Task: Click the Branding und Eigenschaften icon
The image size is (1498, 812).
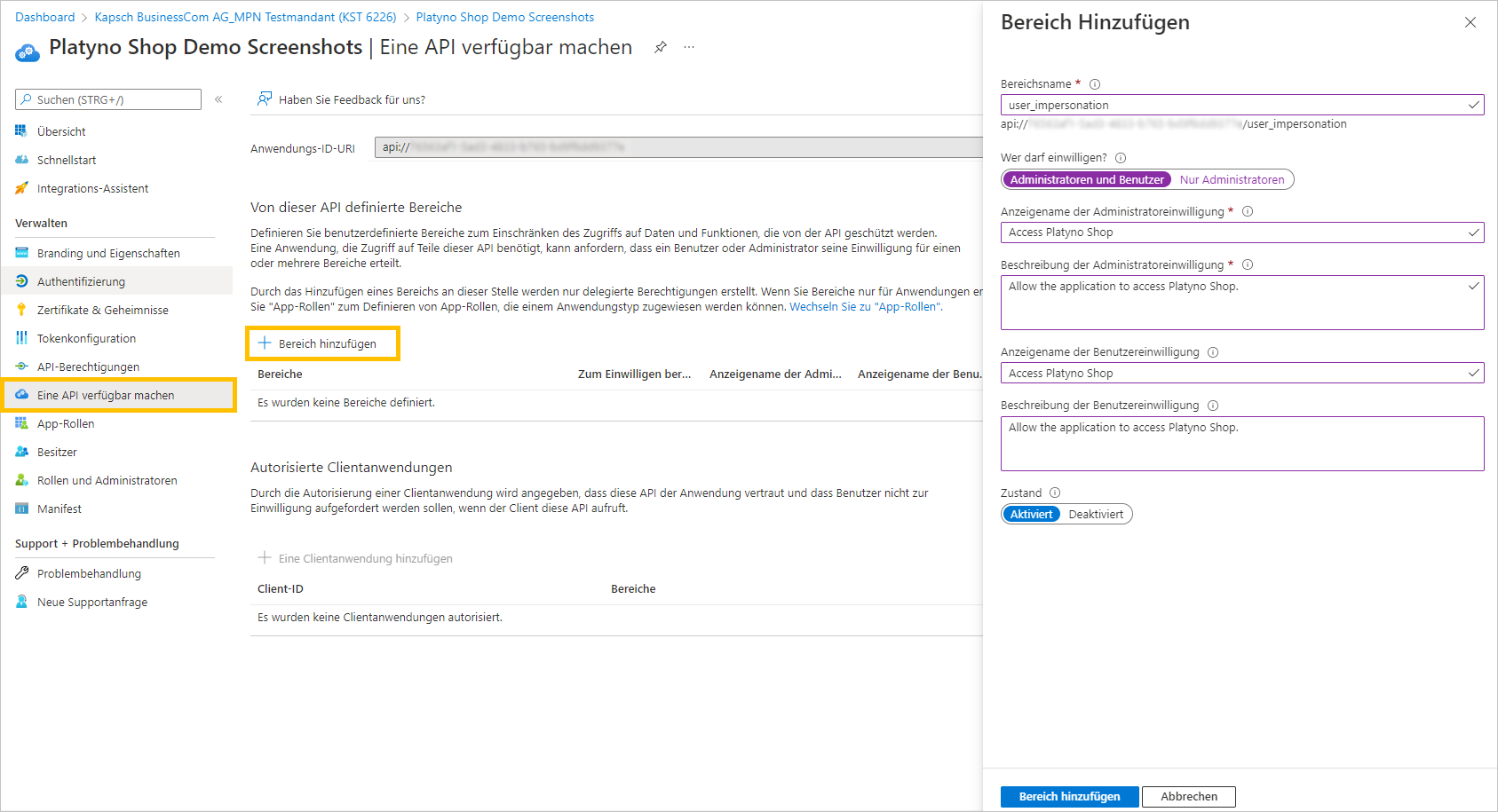Action: 21,253
